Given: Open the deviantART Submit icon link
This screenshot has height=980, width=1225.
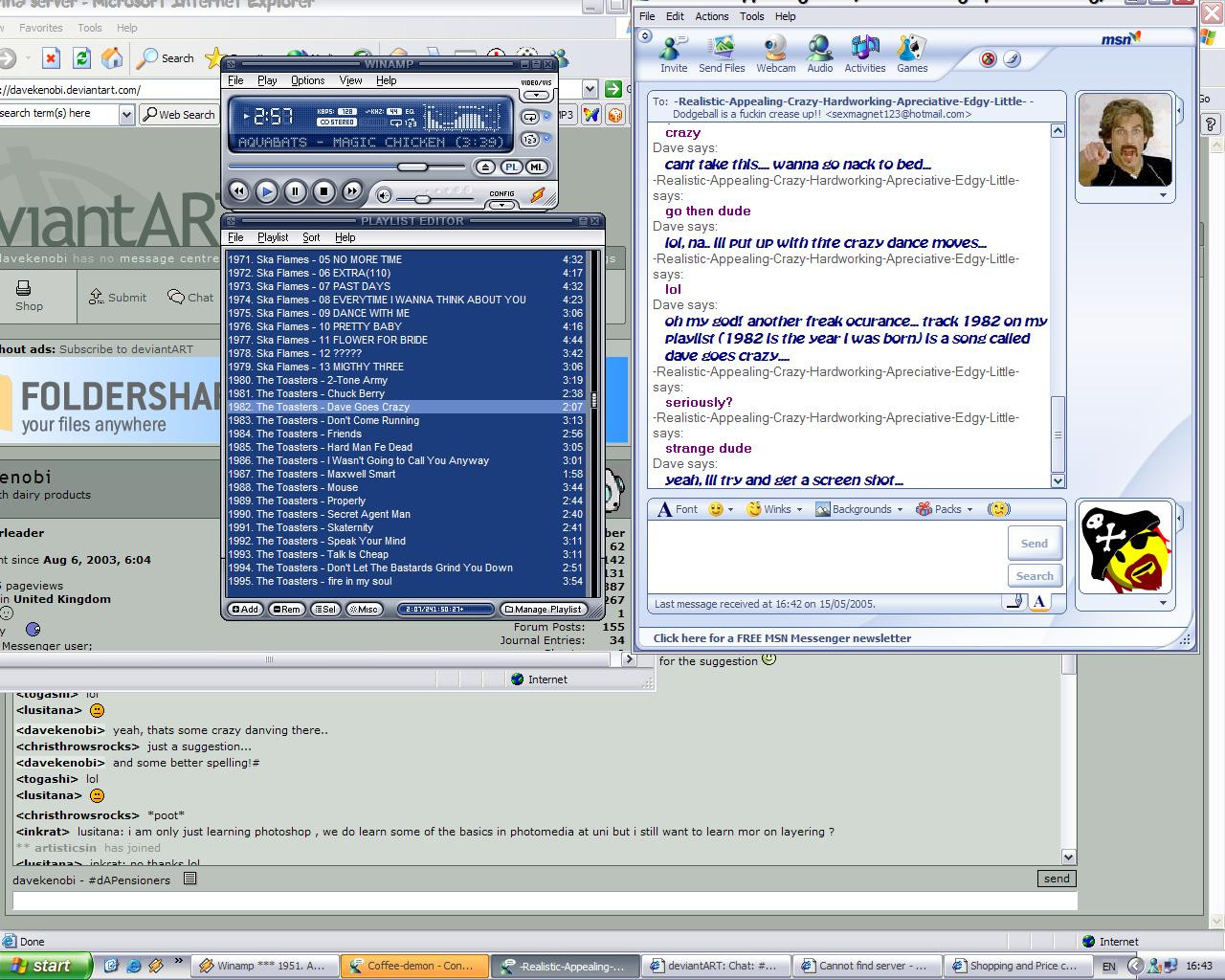Looking at the screenshot, I should (x=118, y=297).
